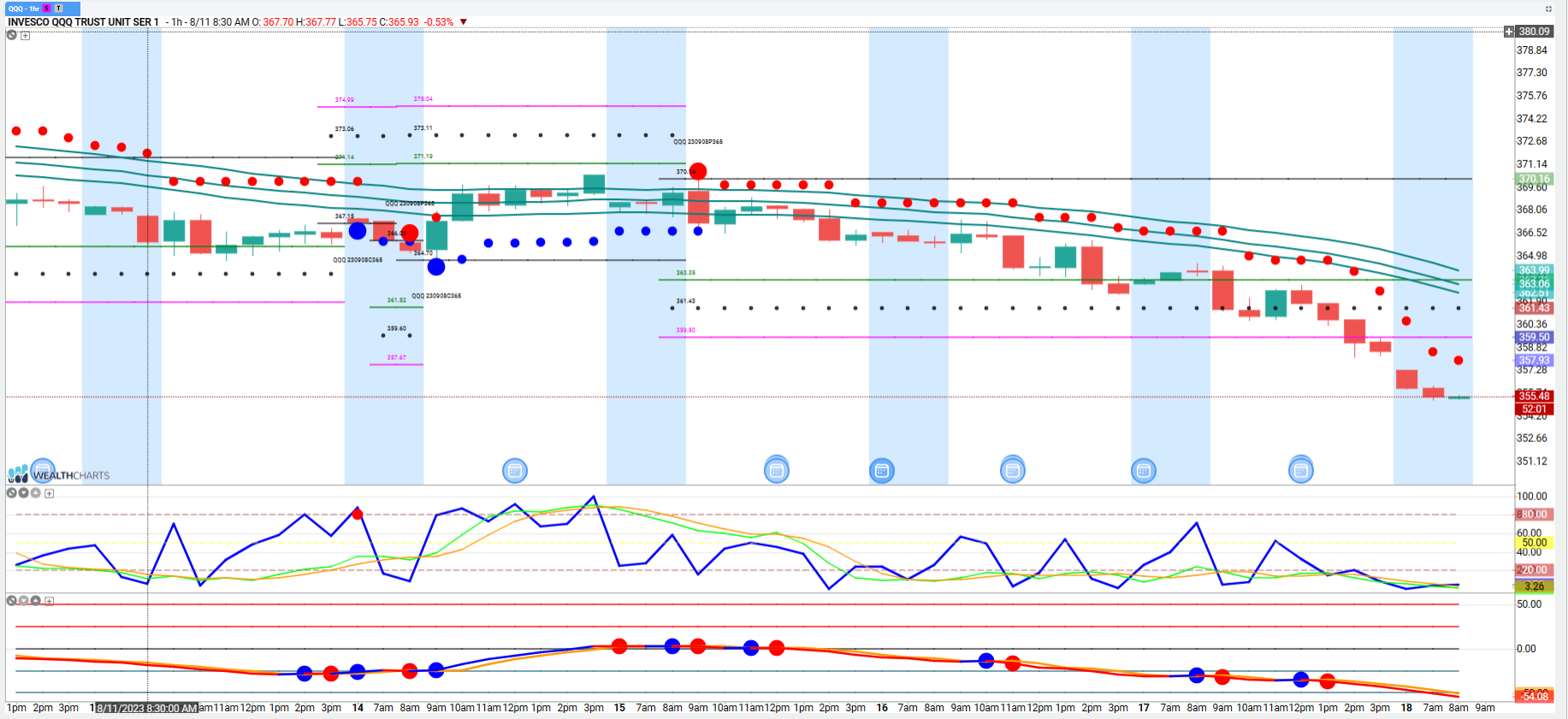
Task: Click the 15 date label on the time axis
Action: pos(619,708)
